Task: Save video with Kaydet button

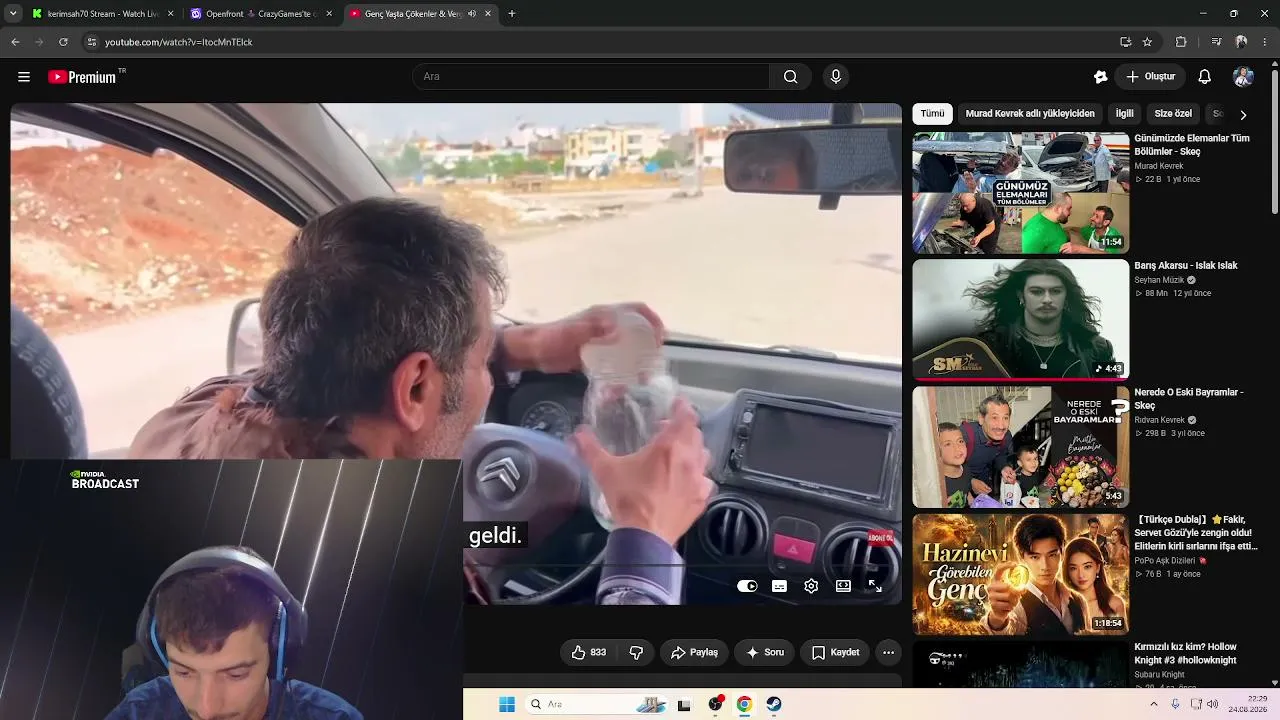Action: (x=835, y=652)
